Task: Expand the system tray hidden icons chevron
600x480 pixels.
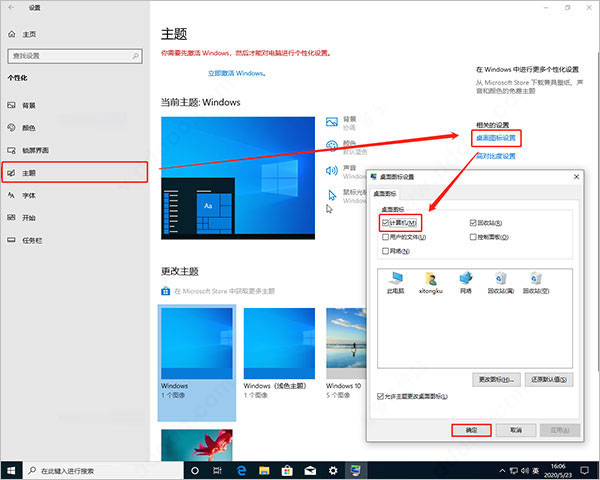Action: coord(502,470)
